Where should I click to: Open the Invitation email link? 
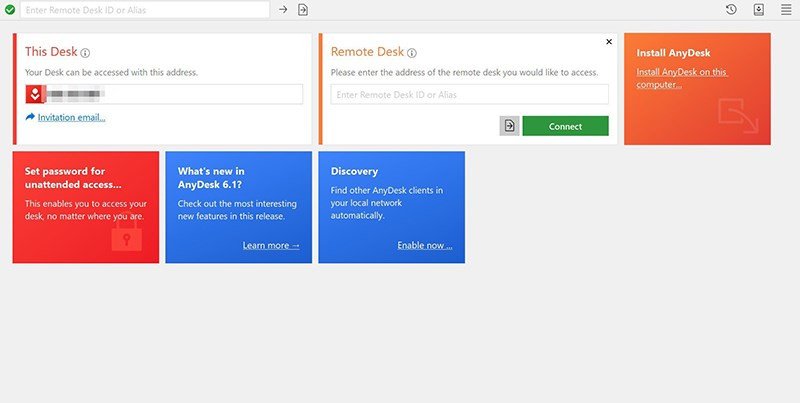[x=71, y=117]
